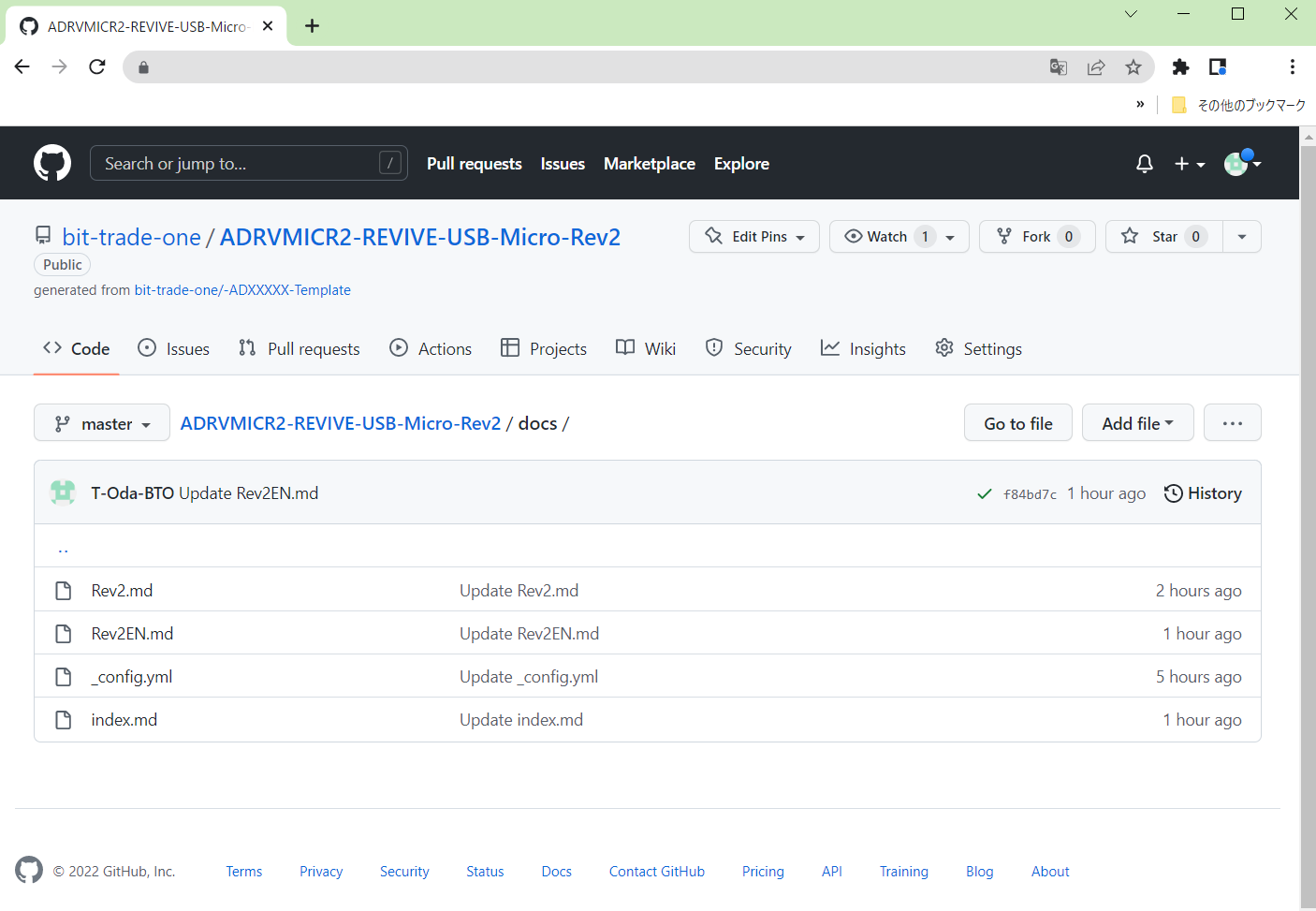Click the footer GitHub logo
The image size is (1316, 911).
click(x=29, y=870)
